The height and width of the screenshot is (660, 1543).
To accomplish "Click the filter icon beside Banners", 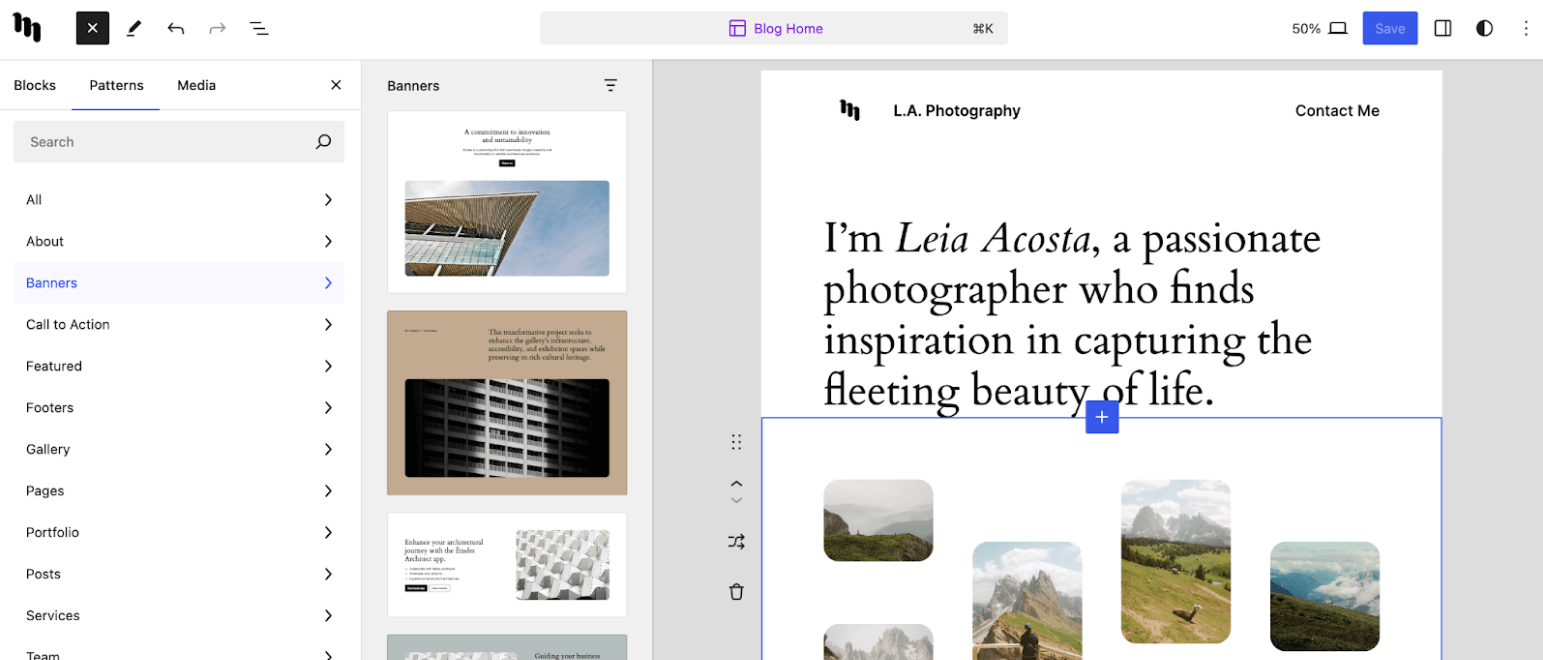I will click(610, 86).
